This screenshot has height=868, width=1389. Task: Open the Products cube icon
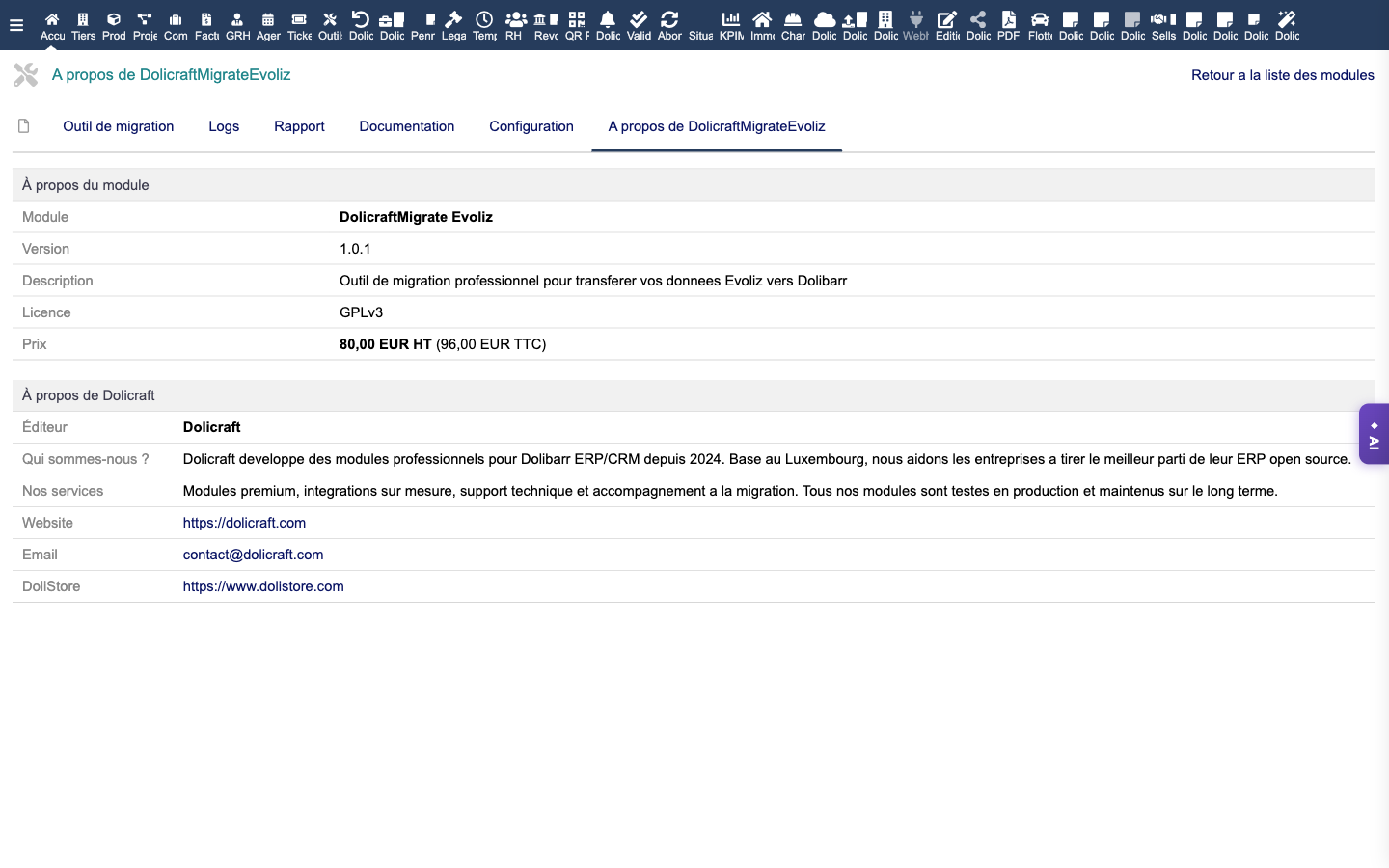coord(114,19)
